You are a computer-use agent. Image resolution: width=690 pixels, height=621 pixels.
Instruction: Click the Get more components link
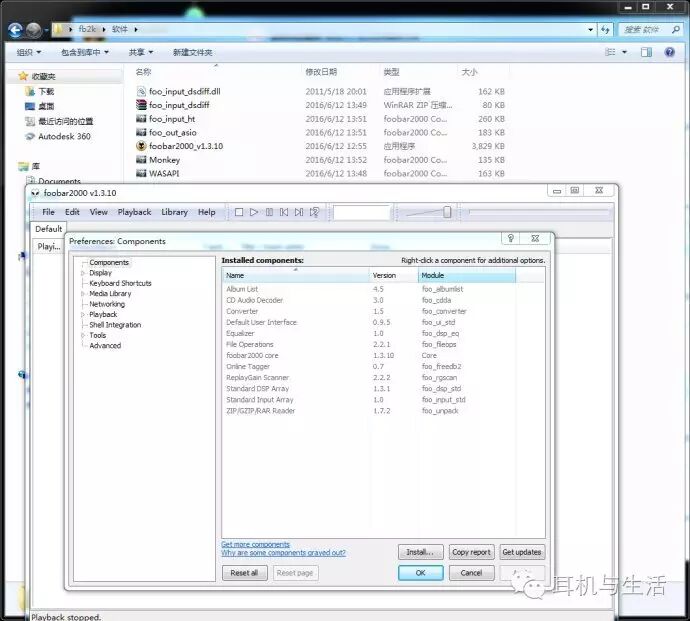(255, 544)
